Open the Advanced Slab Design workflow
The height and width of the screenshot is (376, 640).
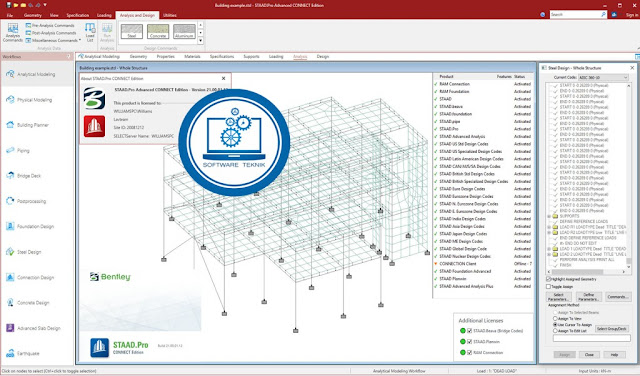coord(33,328)
